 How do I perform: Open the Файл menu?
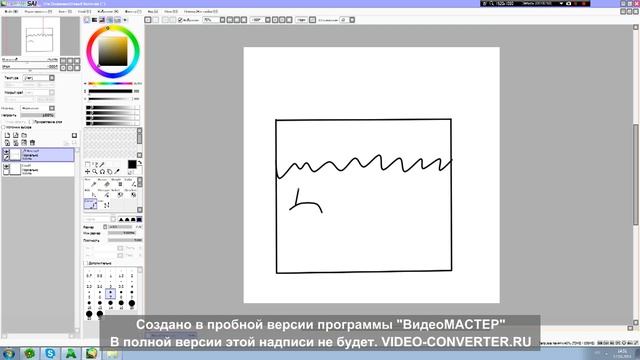point(10,11)
